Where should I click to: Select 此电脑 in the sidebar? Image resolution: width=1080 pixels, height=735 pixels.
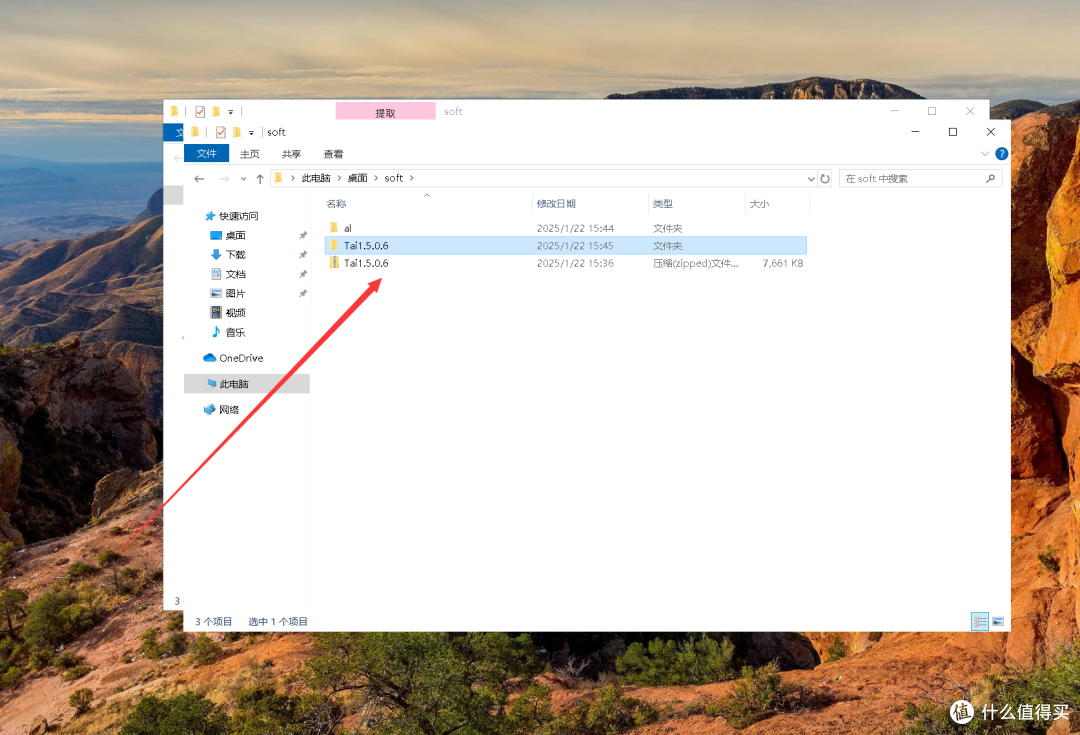pyautogui.click(x=247, y=384)
